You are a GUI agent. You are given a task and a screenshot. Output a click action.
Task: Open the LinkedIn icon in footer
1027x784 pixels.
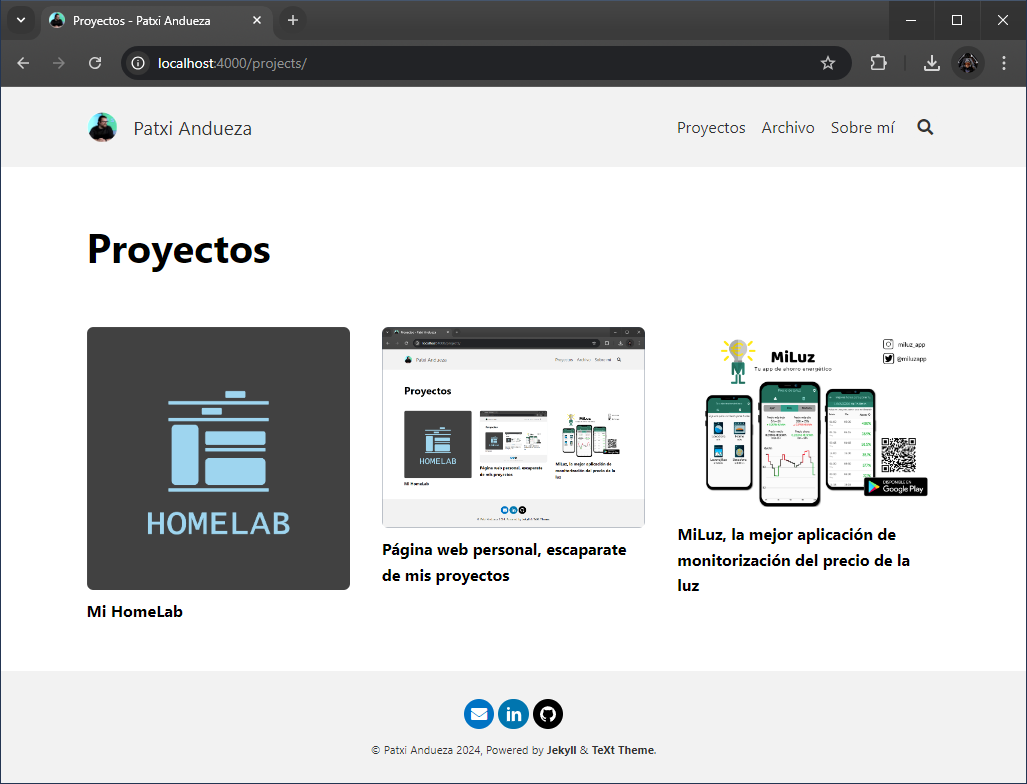pos(513,714)
